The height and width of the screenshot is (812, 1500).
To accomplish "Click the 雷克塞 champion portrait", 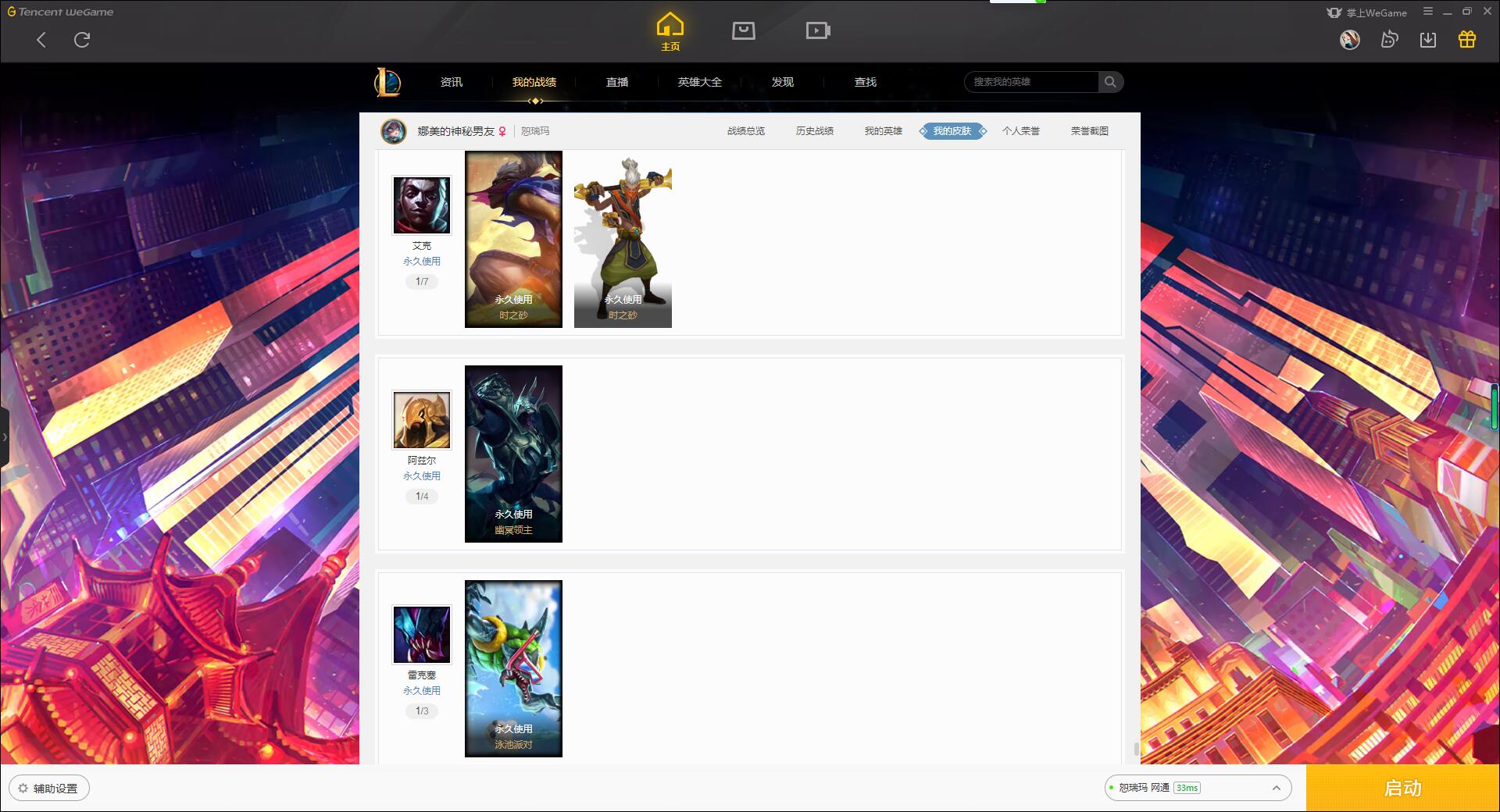I will [422, 635].
